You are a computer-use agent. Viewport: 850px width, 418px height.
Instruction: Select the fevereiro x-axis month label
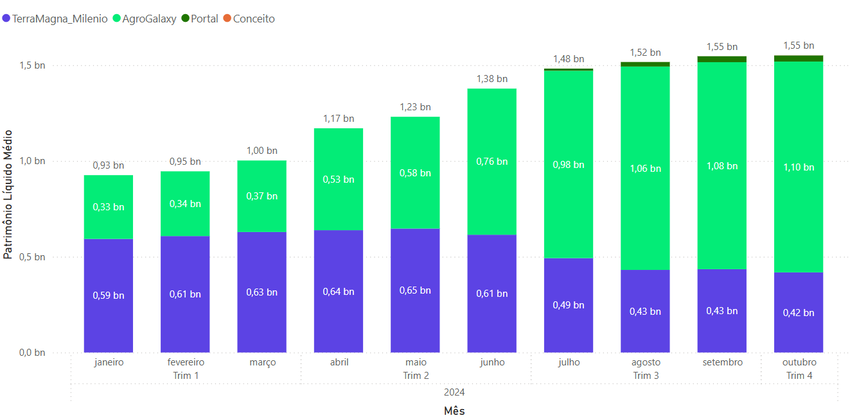click(185, 362)
